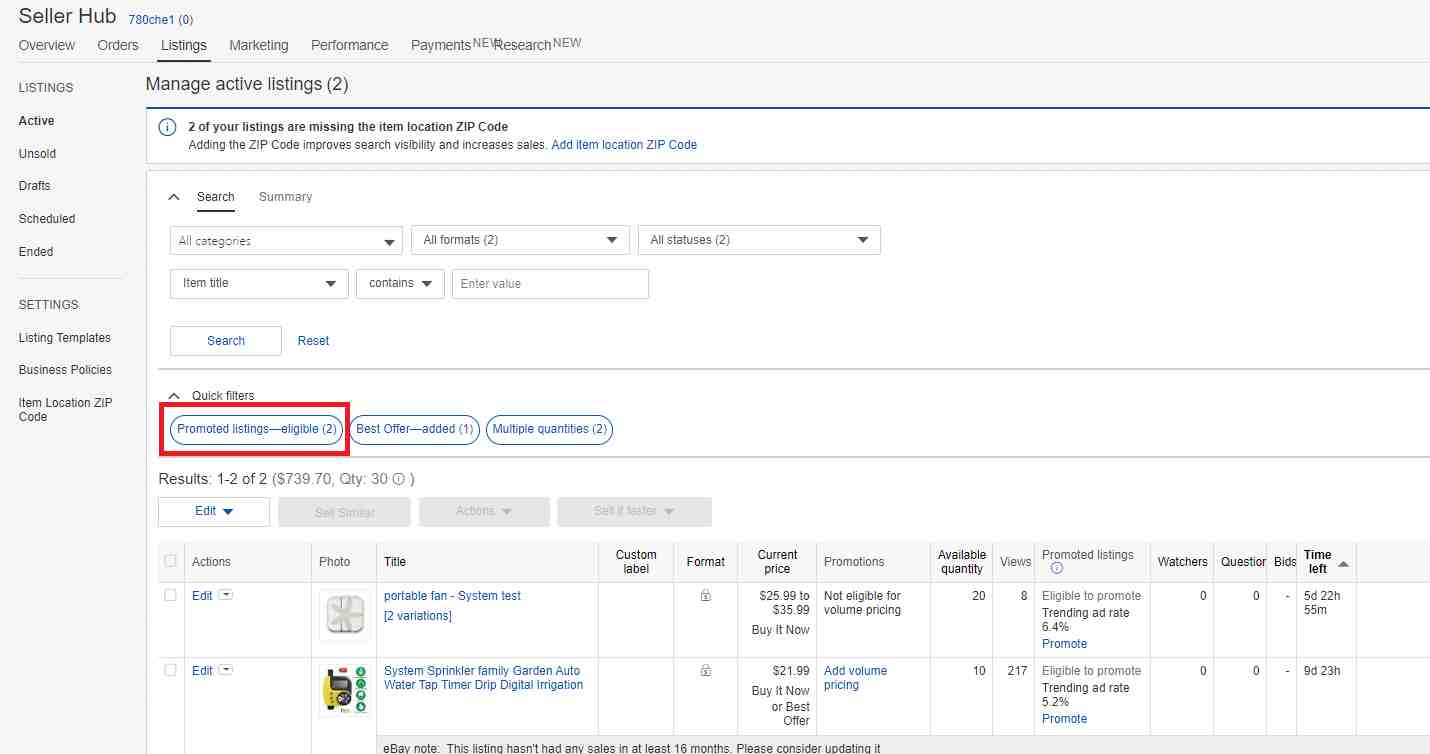Open Edit arrow menu for portable fan row
The height and width of the screenshot is (754, 1430).
(226, 595)
